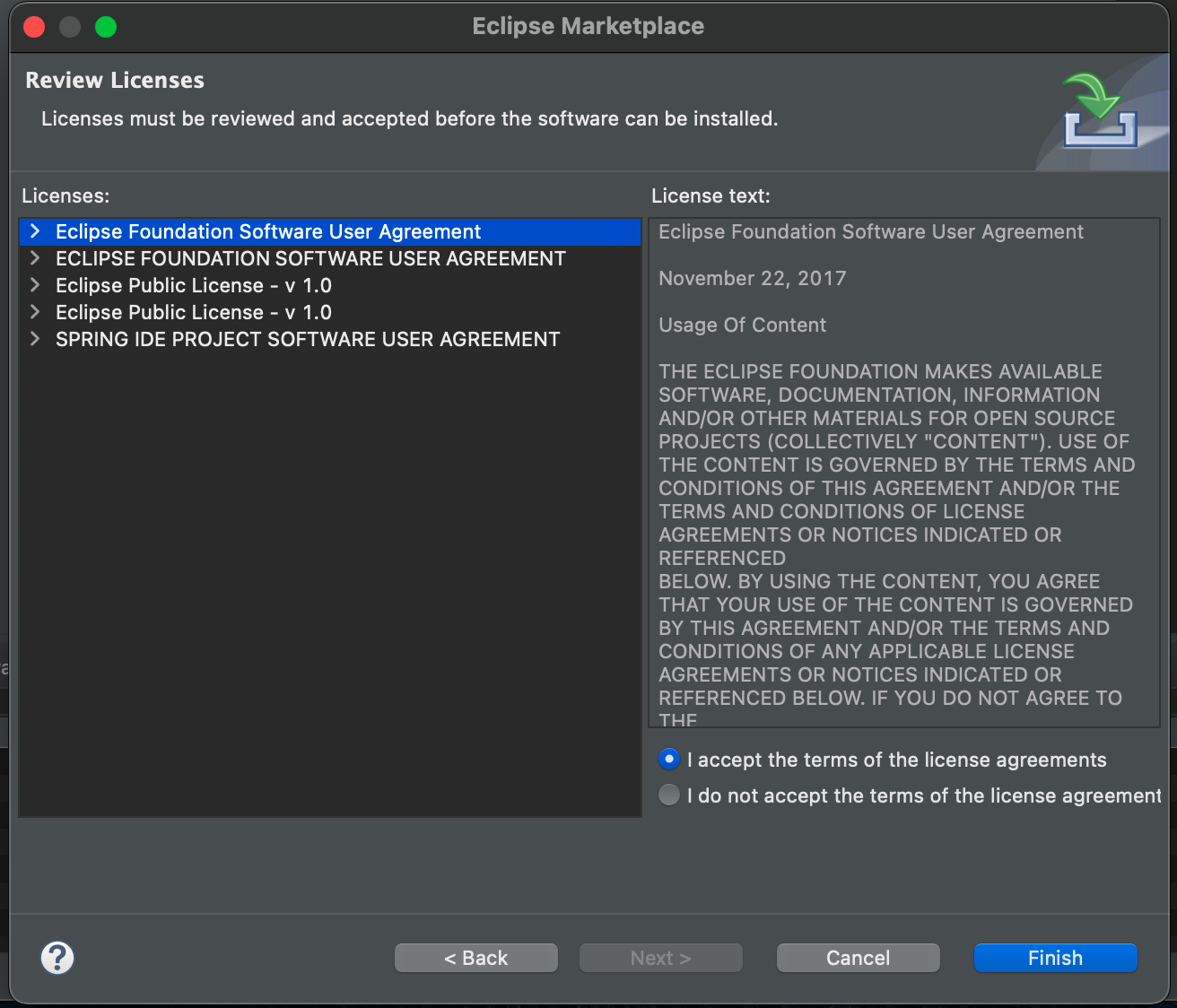Click the 'November 22, 2017' license date
Image resolution: width=1177 pixels, height=1008 pixels.
pyautogui.click(x=753, y=278)
